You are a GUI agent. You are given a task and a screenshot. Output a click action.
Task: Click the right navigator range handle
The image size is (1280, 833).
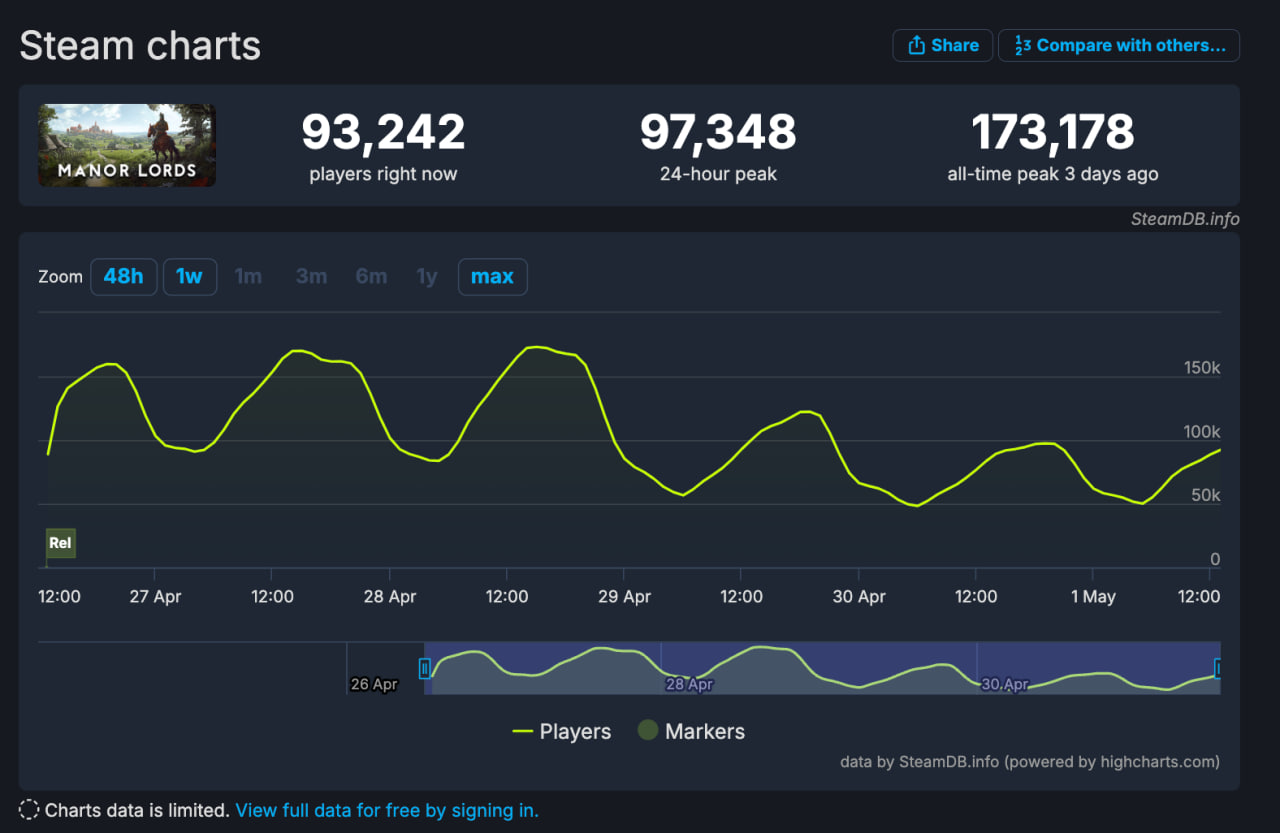1217,668
